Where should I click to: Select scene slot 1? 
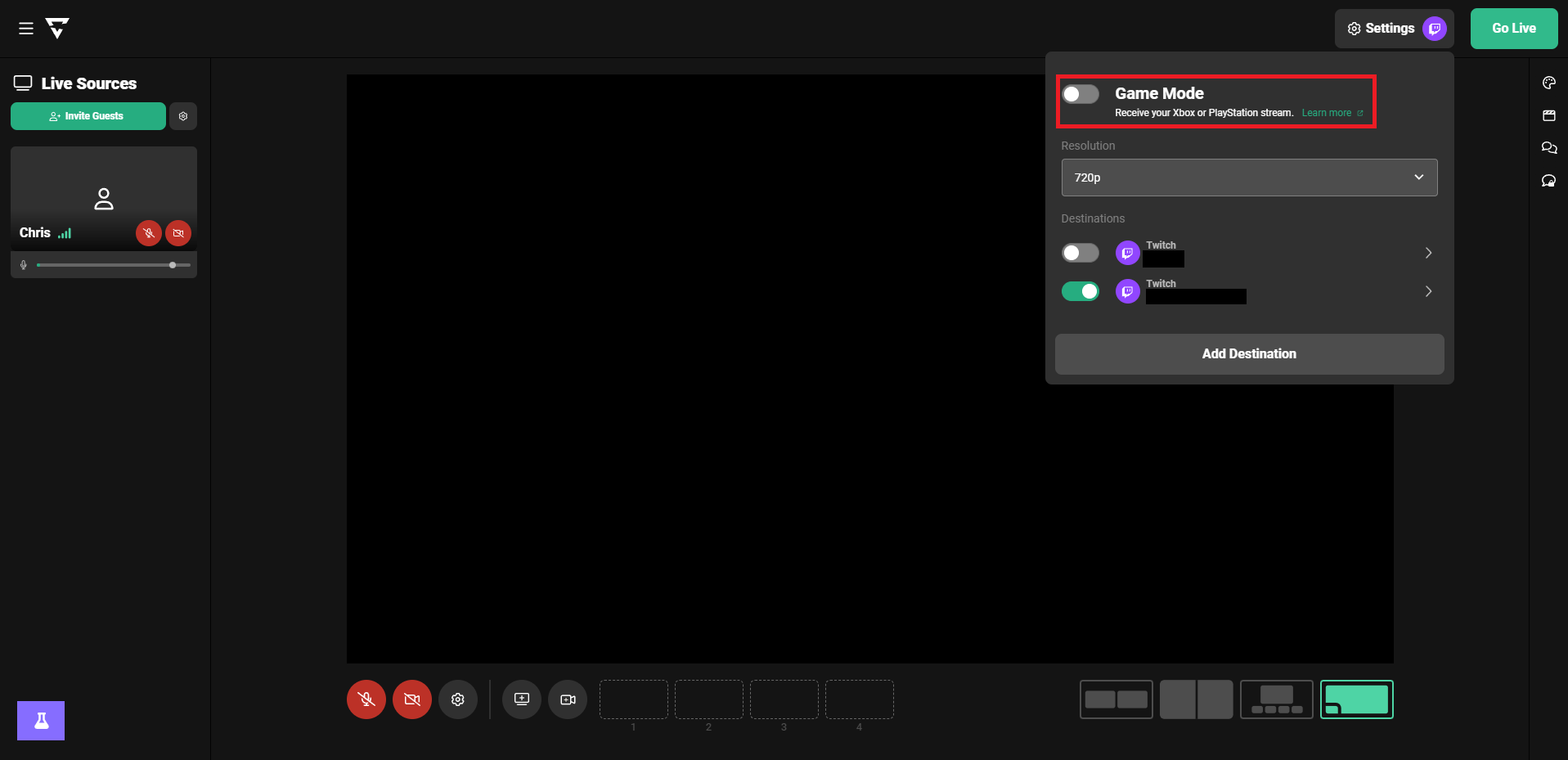point(634,699)
